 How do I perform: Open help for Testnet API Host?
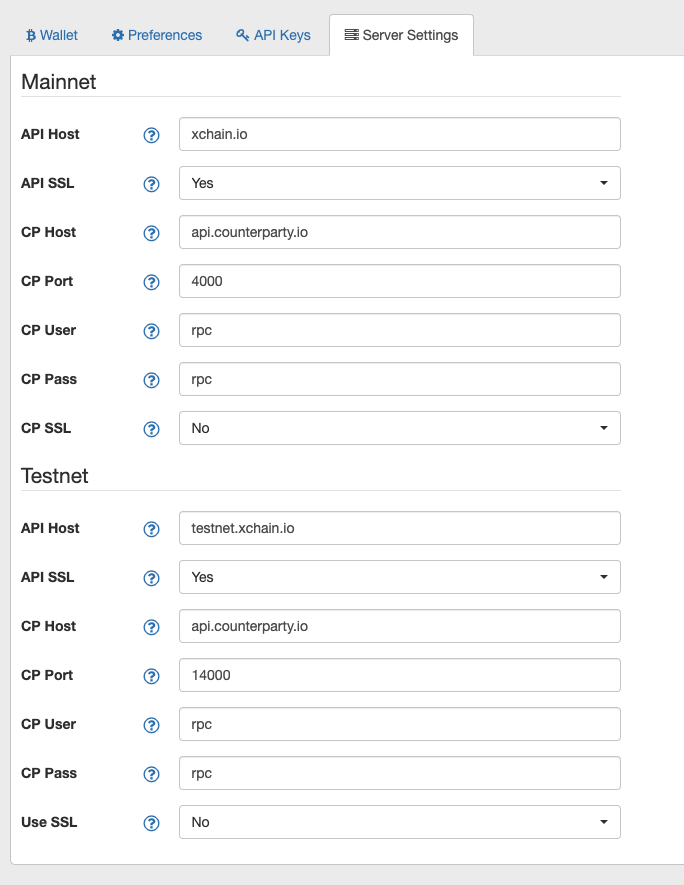point(151,529)
